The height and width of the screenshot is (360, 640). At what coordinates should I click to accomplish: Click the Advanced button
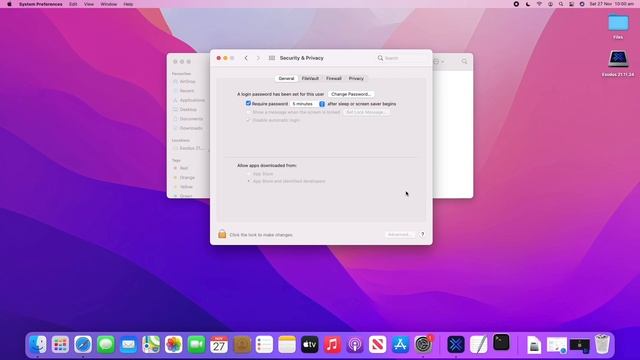pyautogui.click(x=400, y=234)
